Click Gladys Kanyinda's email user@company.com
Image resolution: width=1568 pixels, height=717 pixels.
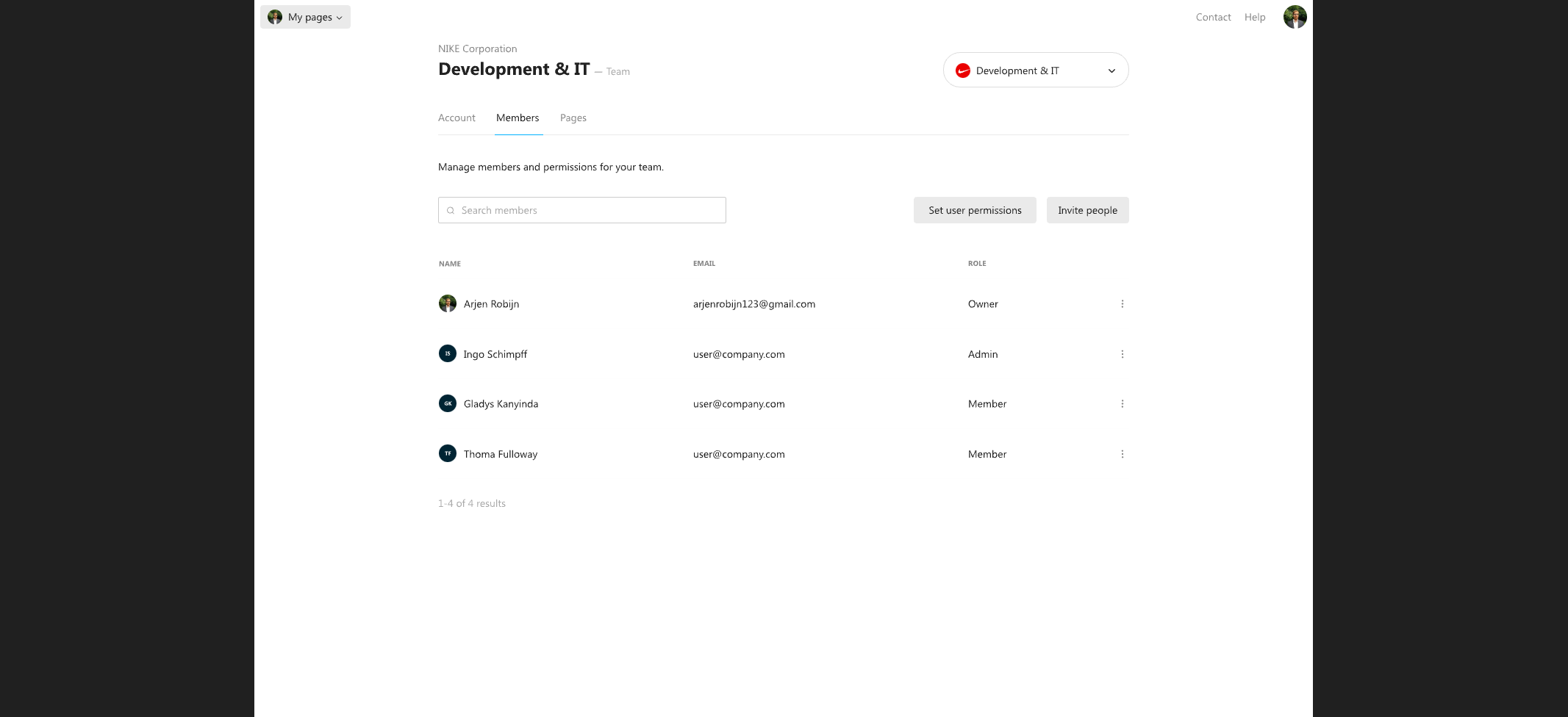(739, 404)
